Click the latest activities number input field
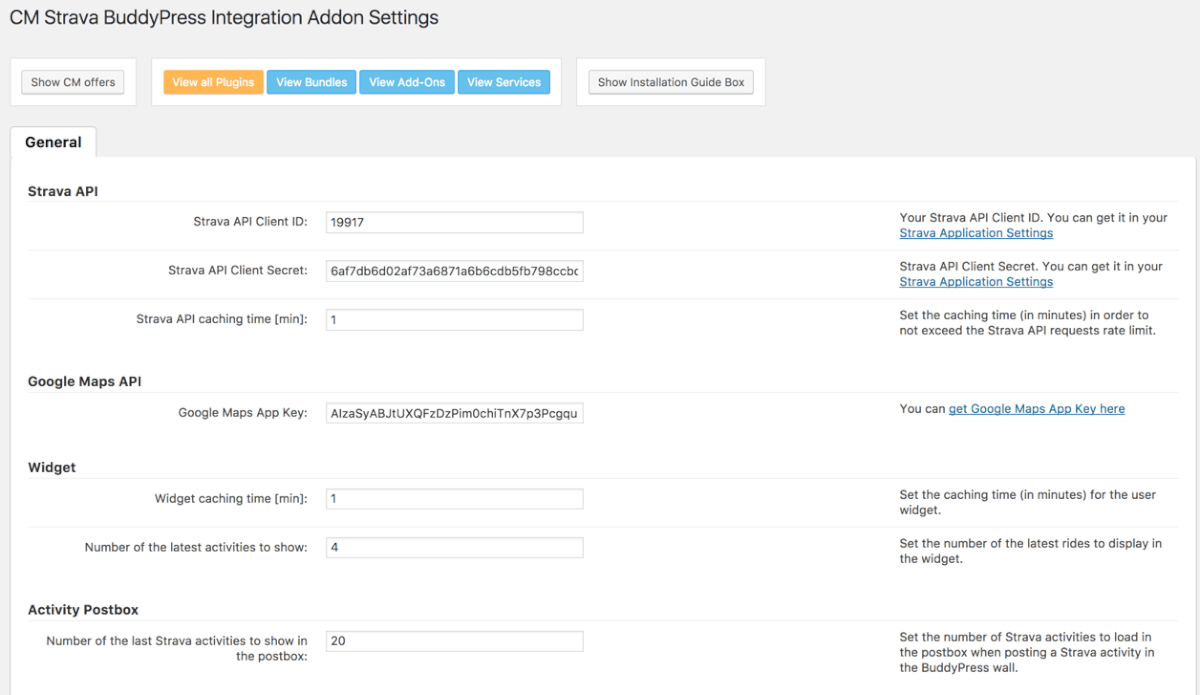 pyautogui.click(x=454, y=547)
